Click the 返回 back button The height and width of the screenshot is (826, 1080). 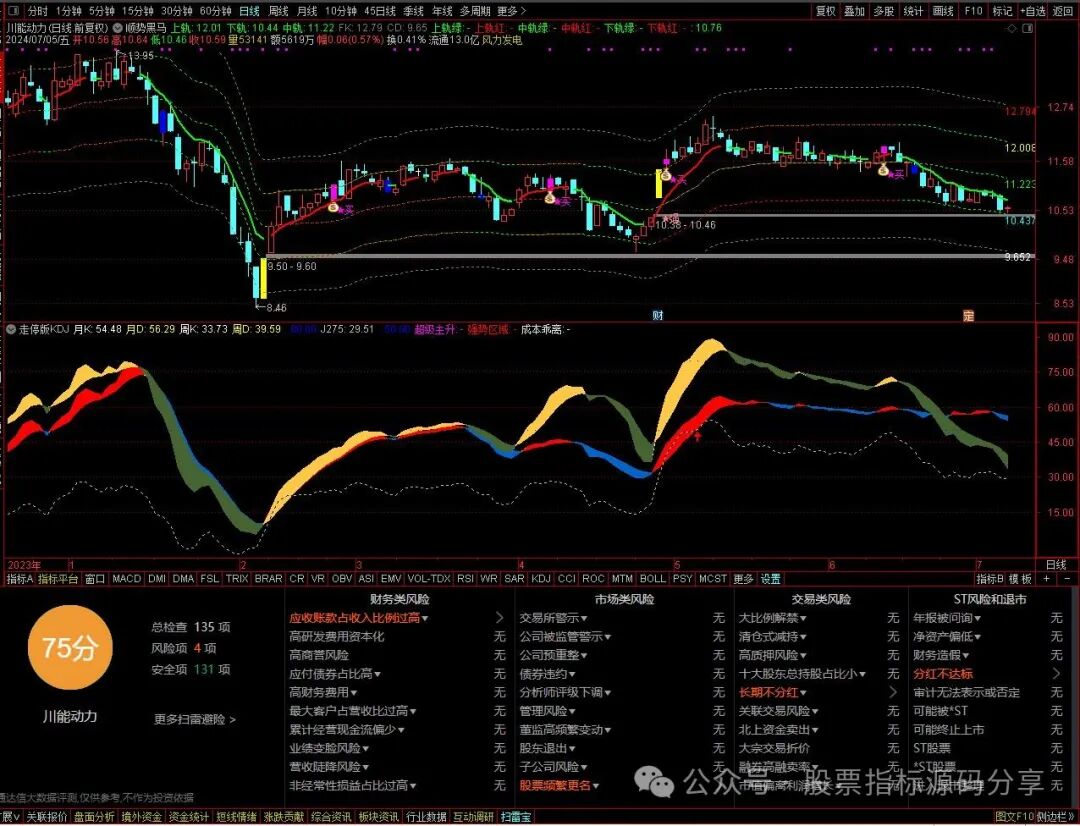pos(1063,11)
